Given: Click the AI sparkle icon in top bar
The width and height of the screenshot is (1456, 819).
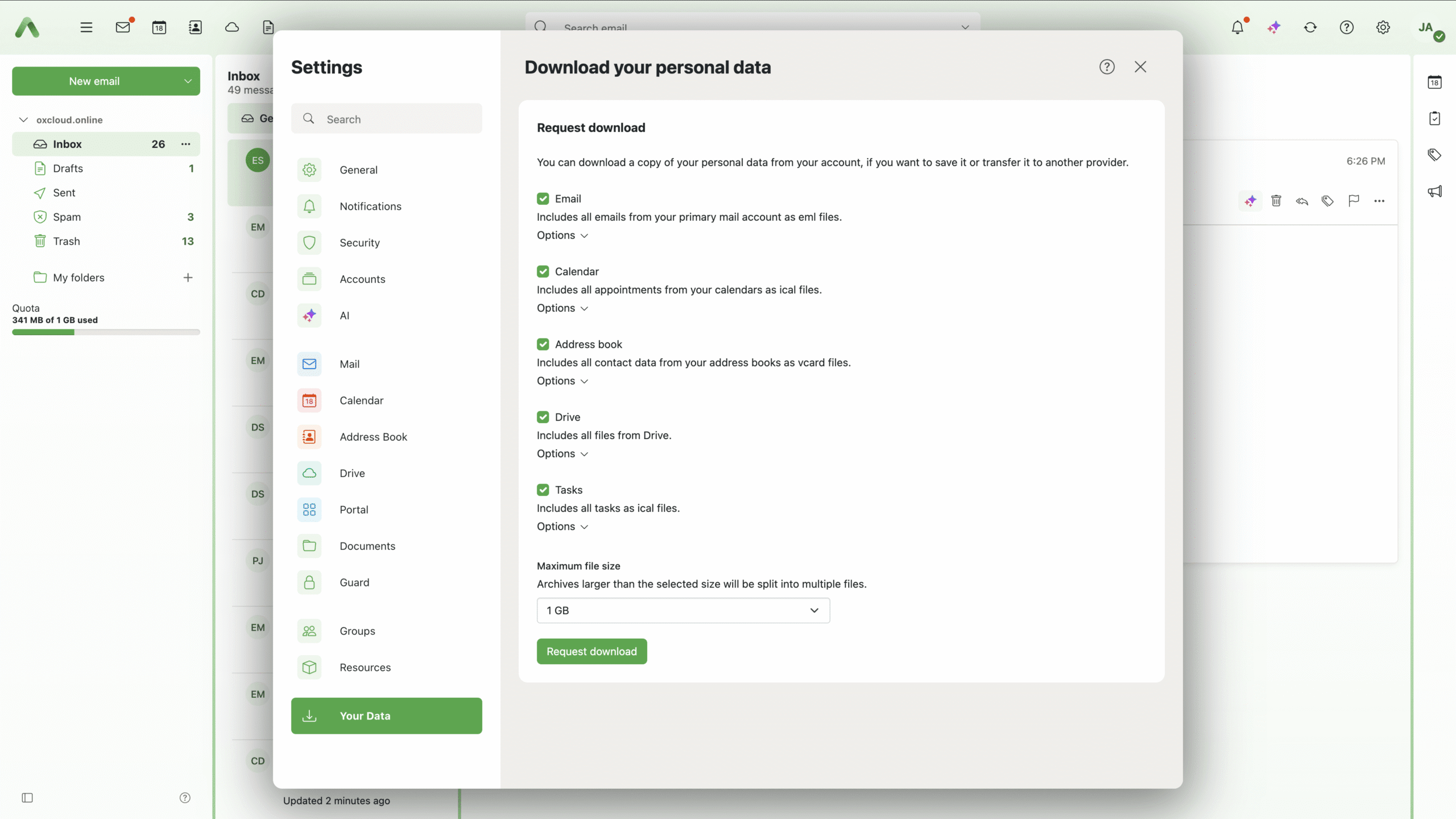Looking at the screenshot, I should 1274,27.
